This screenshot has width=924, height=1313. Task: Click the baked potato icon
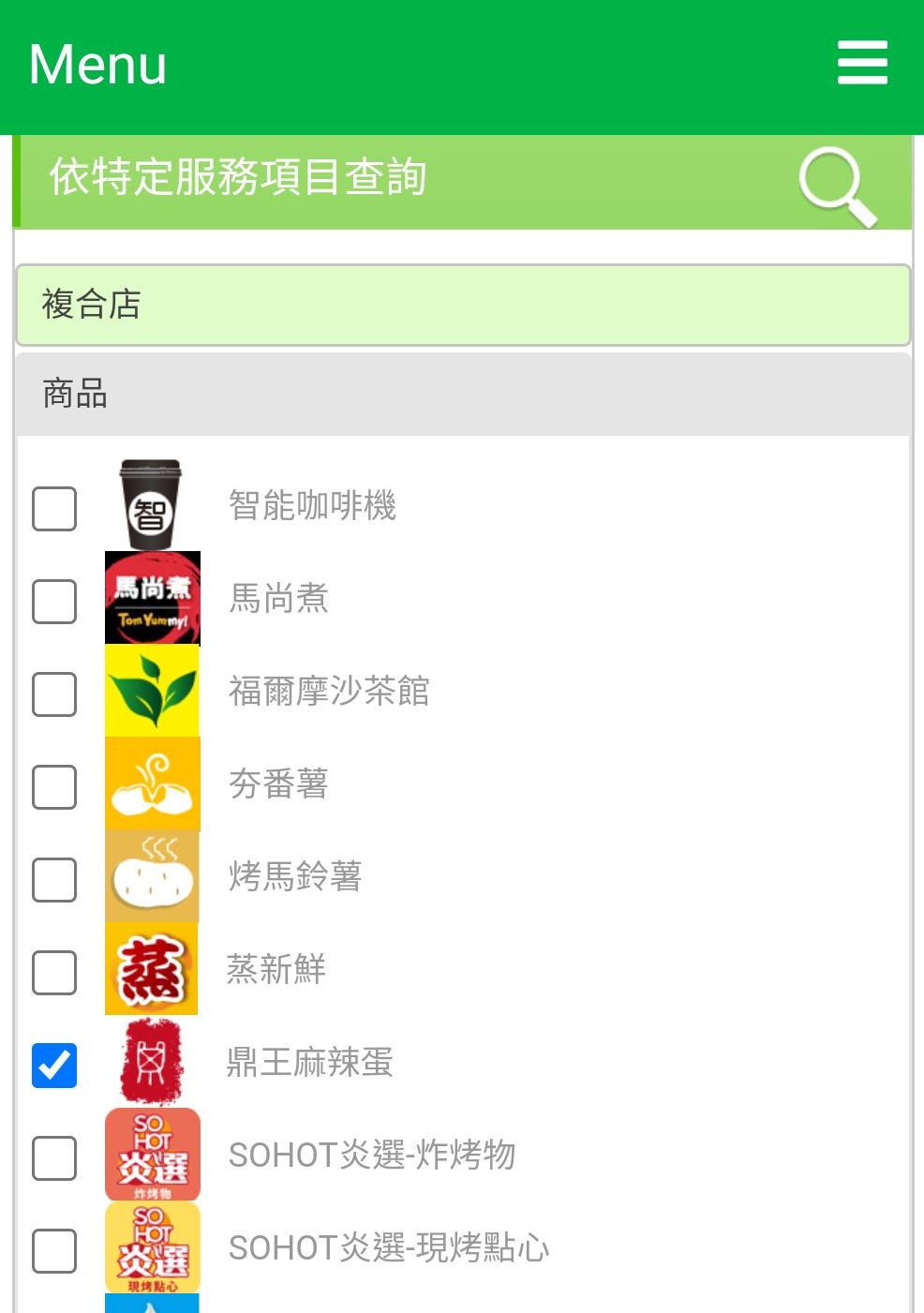[152, 876]
